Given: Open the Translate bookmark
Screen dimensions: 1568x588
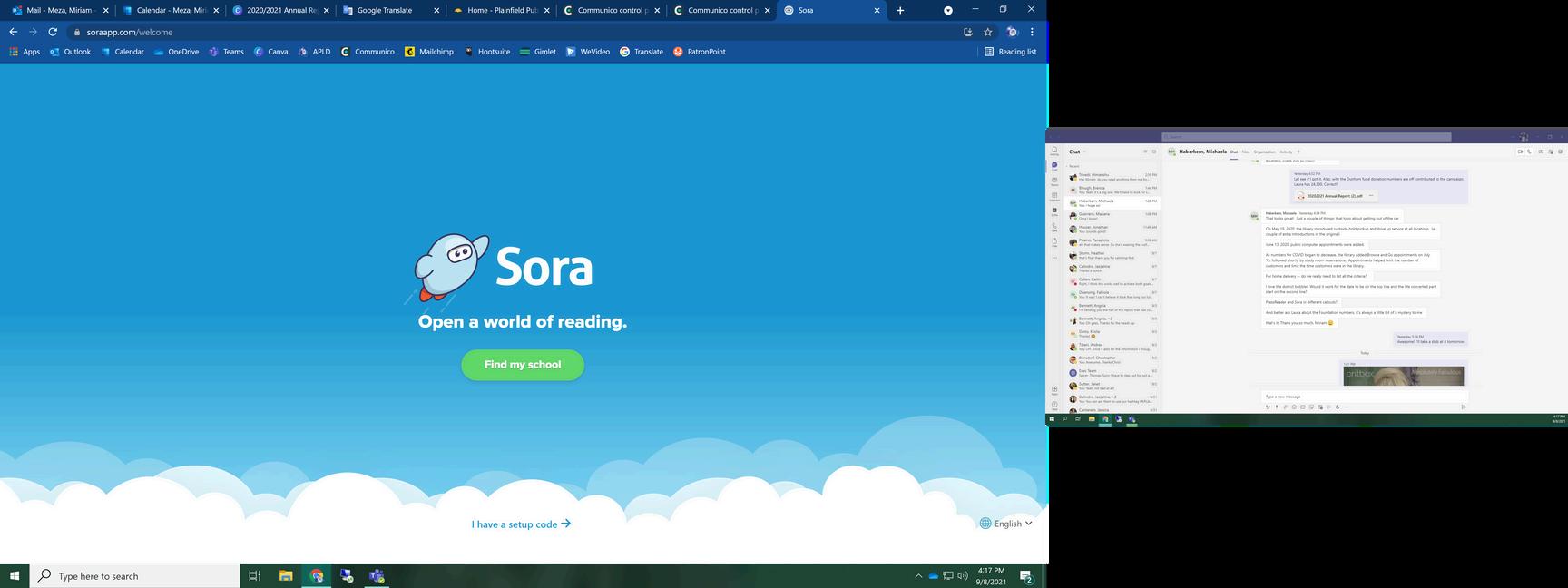Looking at the screenshot, I should [x=642, y=52].
